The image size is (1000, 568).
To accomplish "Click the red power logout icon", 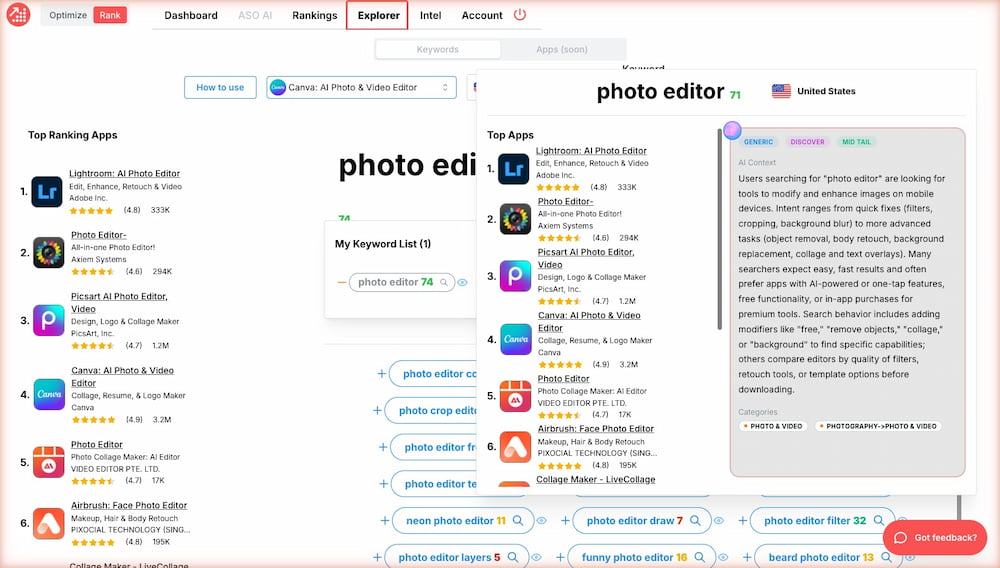I will click(x=520, y=14).
